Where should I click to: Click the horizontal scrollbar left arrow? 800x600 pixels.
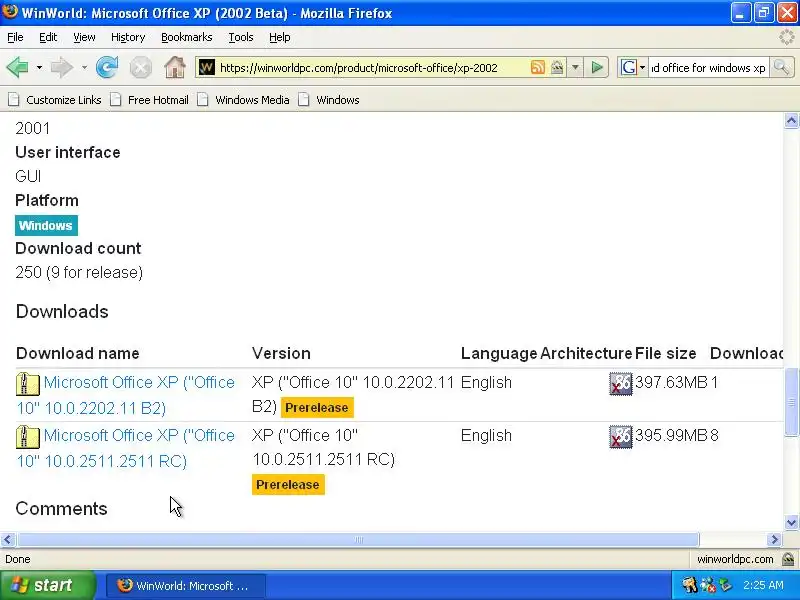pos(8,540)
